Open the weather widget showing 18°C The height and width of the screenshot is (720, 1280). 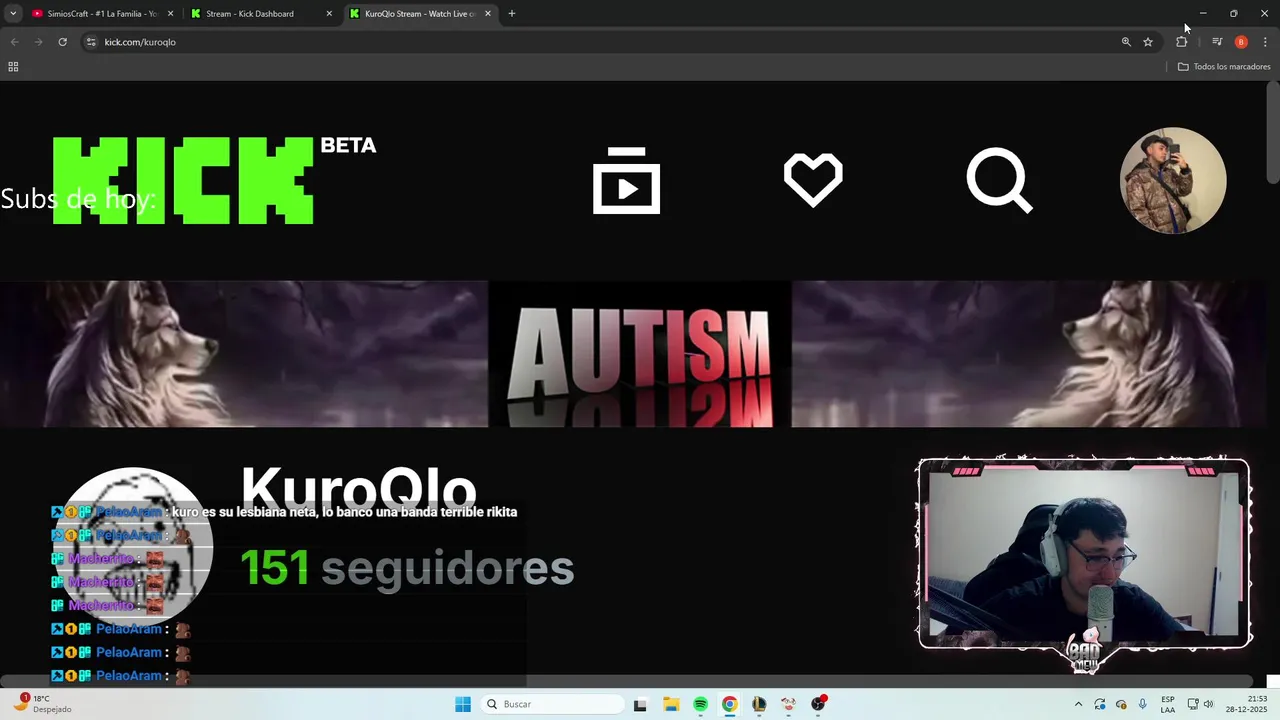(42, 704)
